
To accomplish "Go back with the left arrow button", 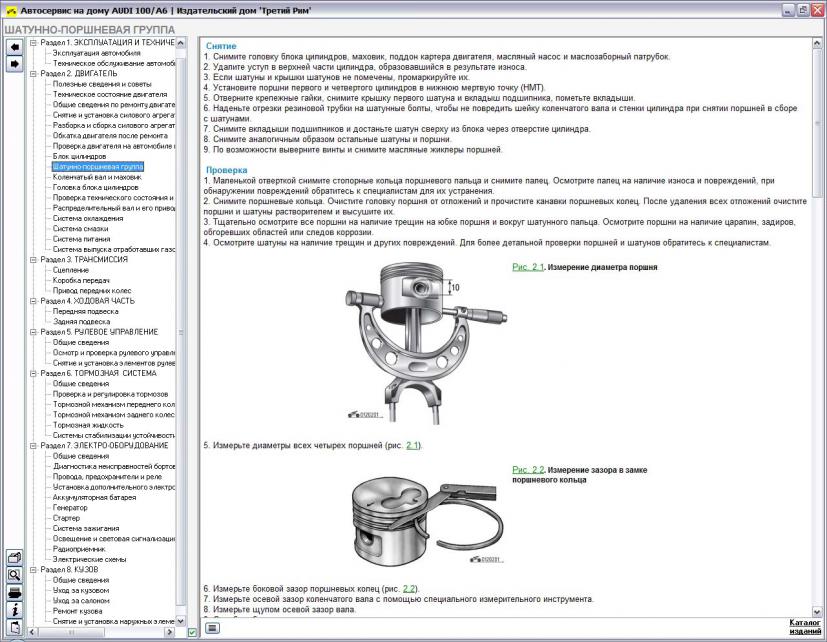I will pos(14,47).
